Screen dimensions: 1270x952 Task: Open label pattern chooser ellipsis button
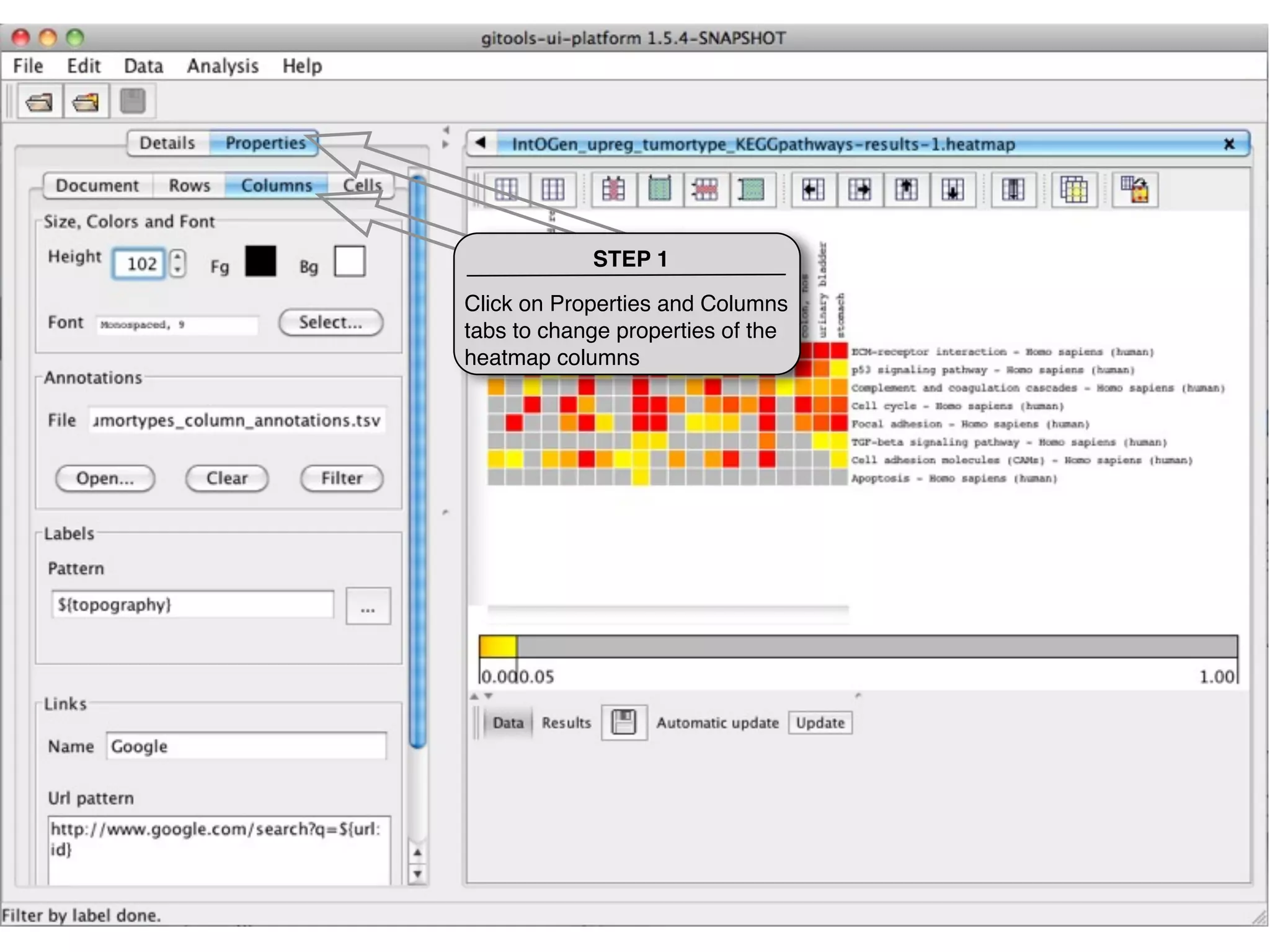(368, 606)
